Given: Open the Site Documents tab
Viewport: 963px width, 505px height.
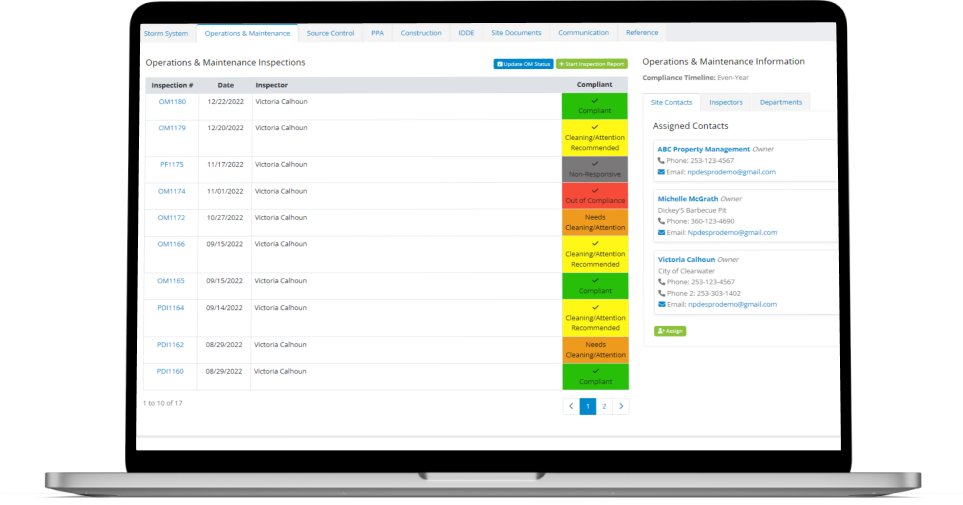Looking at the screenshot, I should tap(517, 33).
